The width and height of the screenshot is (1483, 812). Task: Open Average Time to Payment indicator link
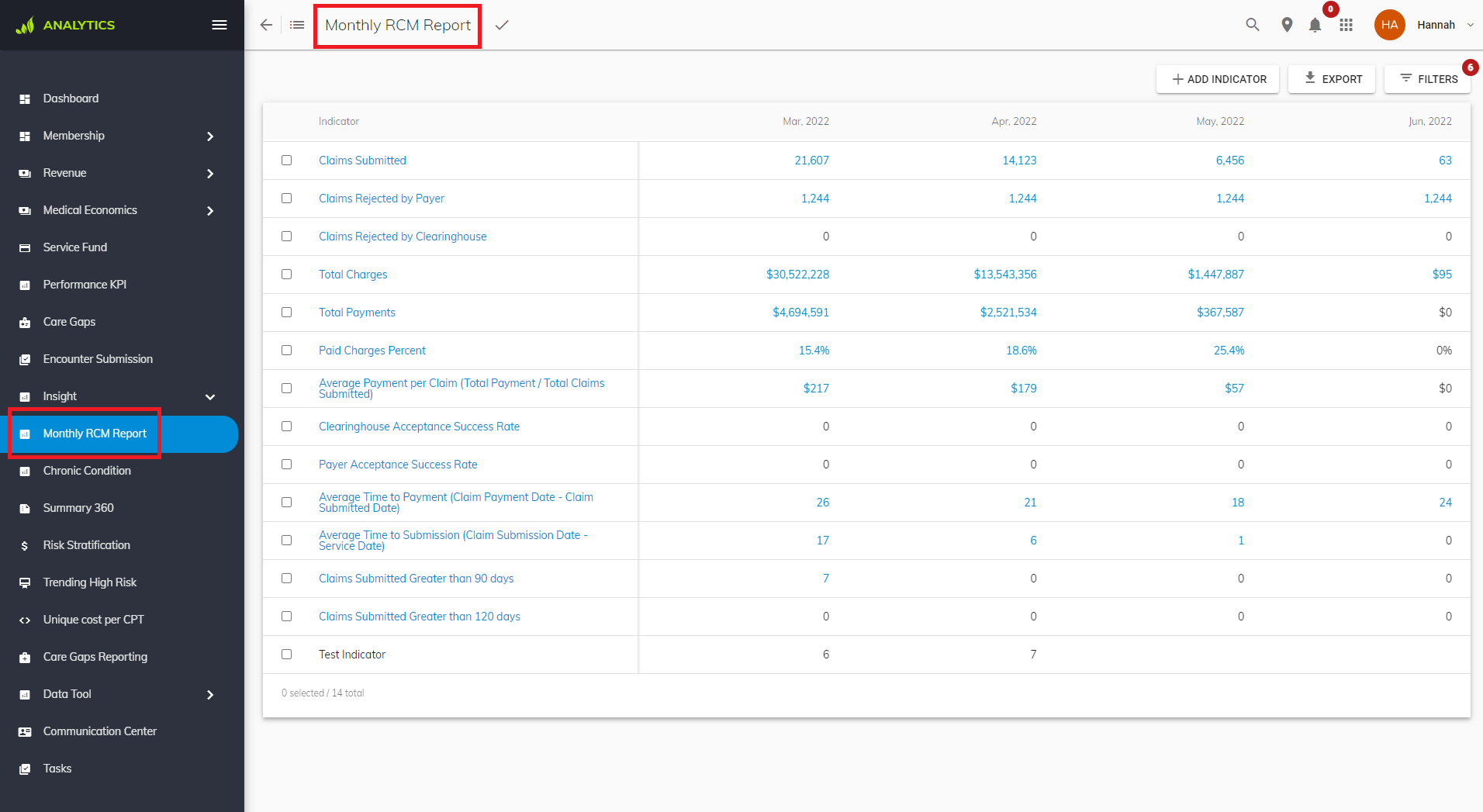456,503
